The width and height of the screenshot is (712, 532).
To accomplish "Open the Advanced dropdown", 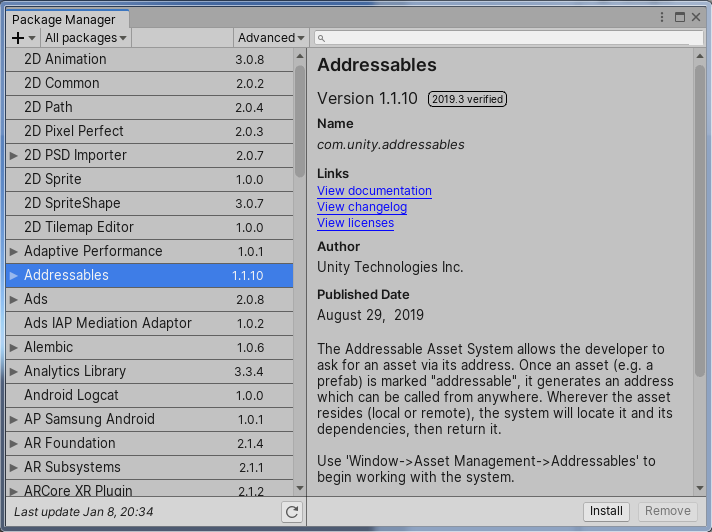I will 271,38.
